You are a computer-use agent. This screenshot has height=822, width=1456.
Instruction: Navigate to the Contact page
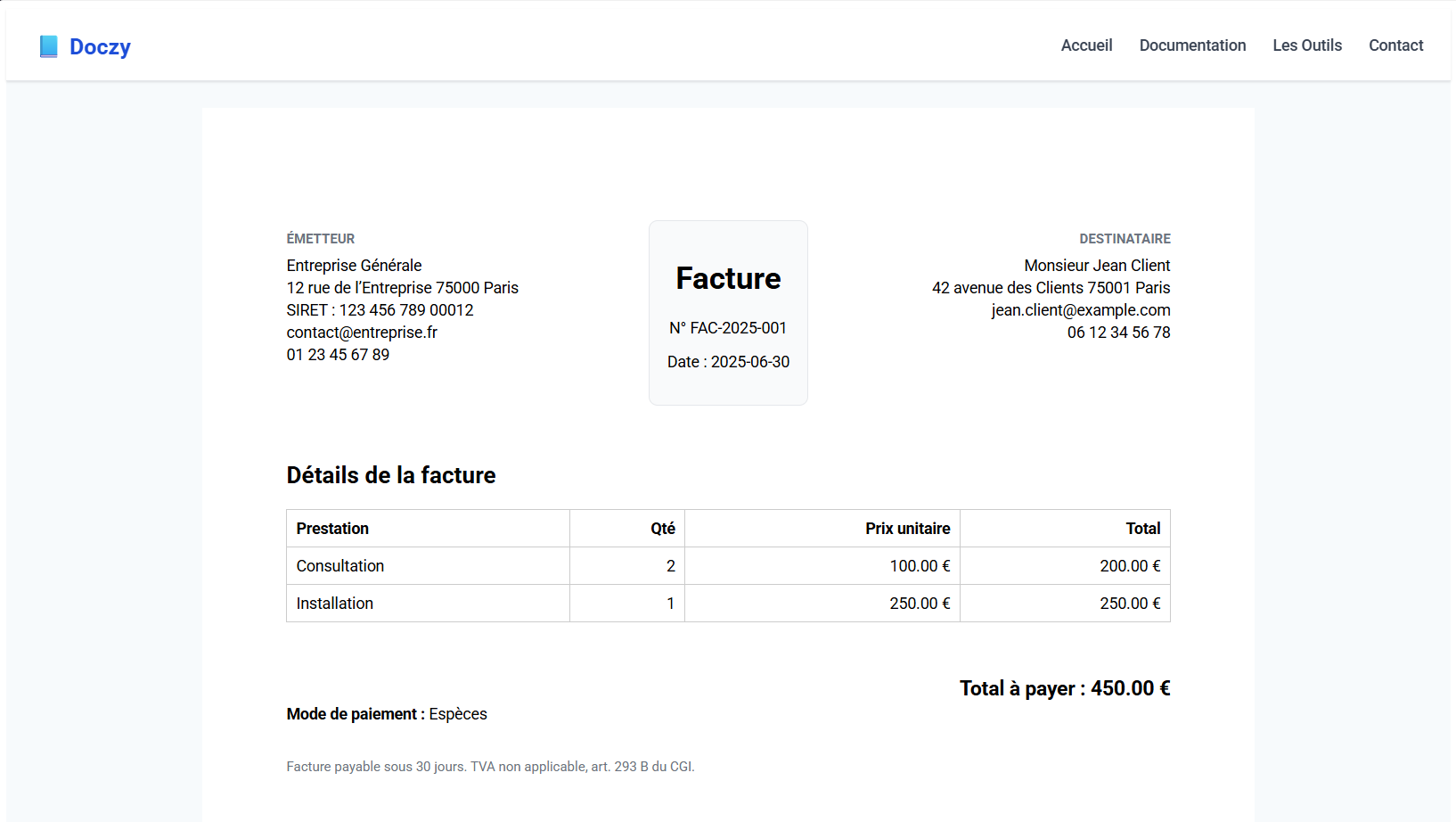[x=1395, y=45]
